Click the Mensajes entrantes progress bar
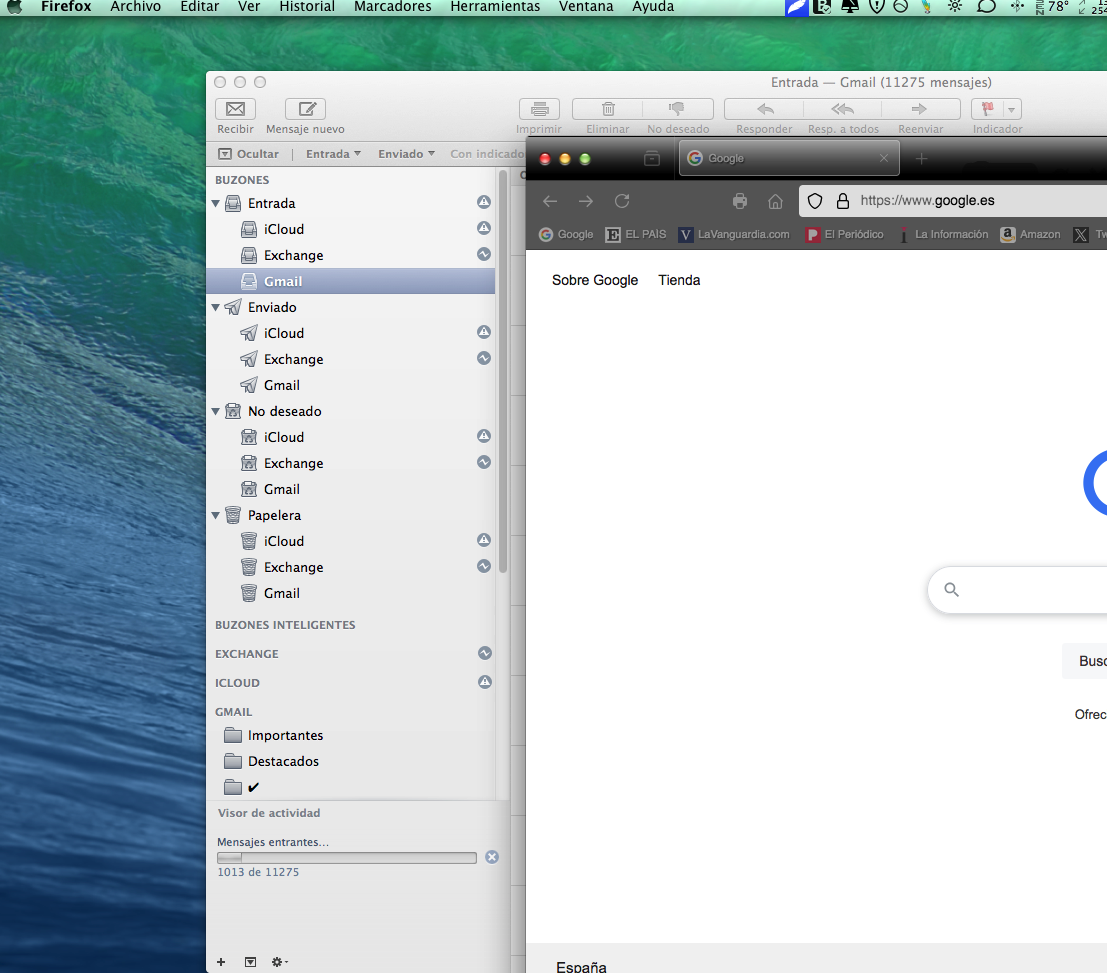The width and height of the screenshot is (1107, 973). click(346, 857)
